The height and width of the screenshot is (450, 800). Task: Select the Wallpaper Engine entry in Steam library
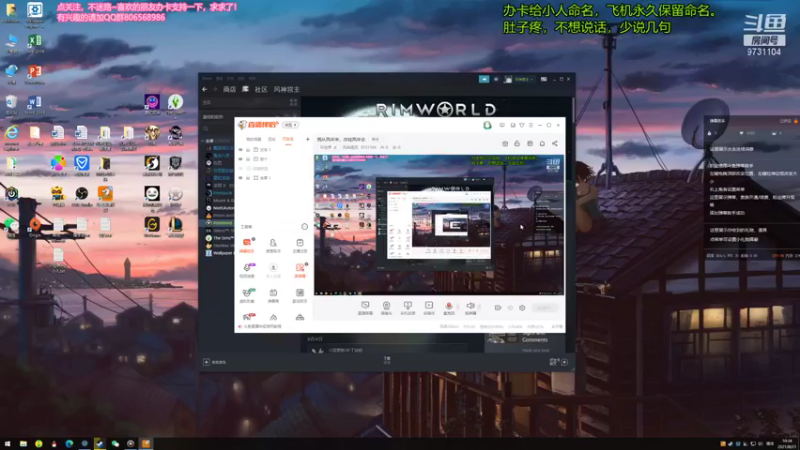coord(220,253)
